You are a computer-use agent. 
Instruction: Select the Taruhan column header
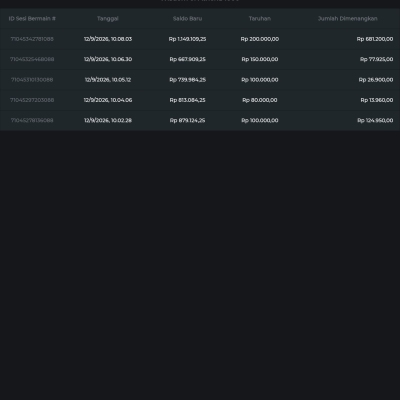pyautogui.click(x=260, y=19)
